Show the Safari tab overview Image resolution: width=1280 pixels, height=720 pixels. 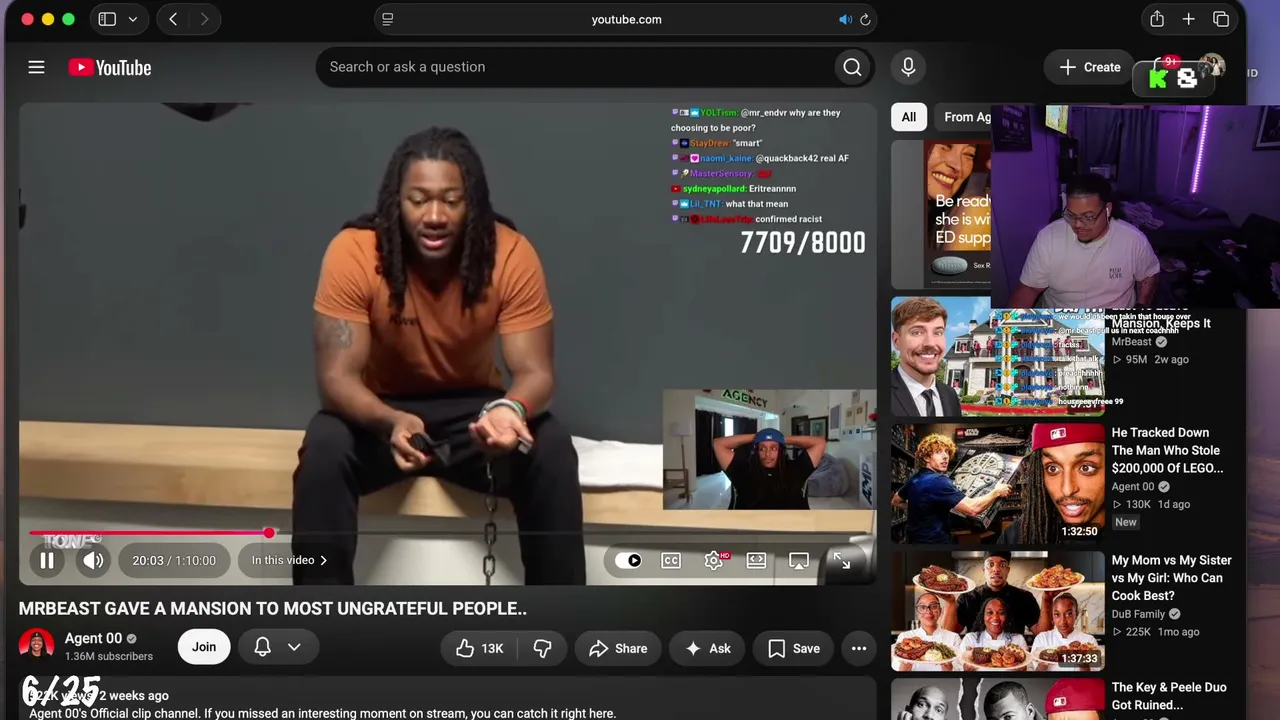click(1221, 19)
